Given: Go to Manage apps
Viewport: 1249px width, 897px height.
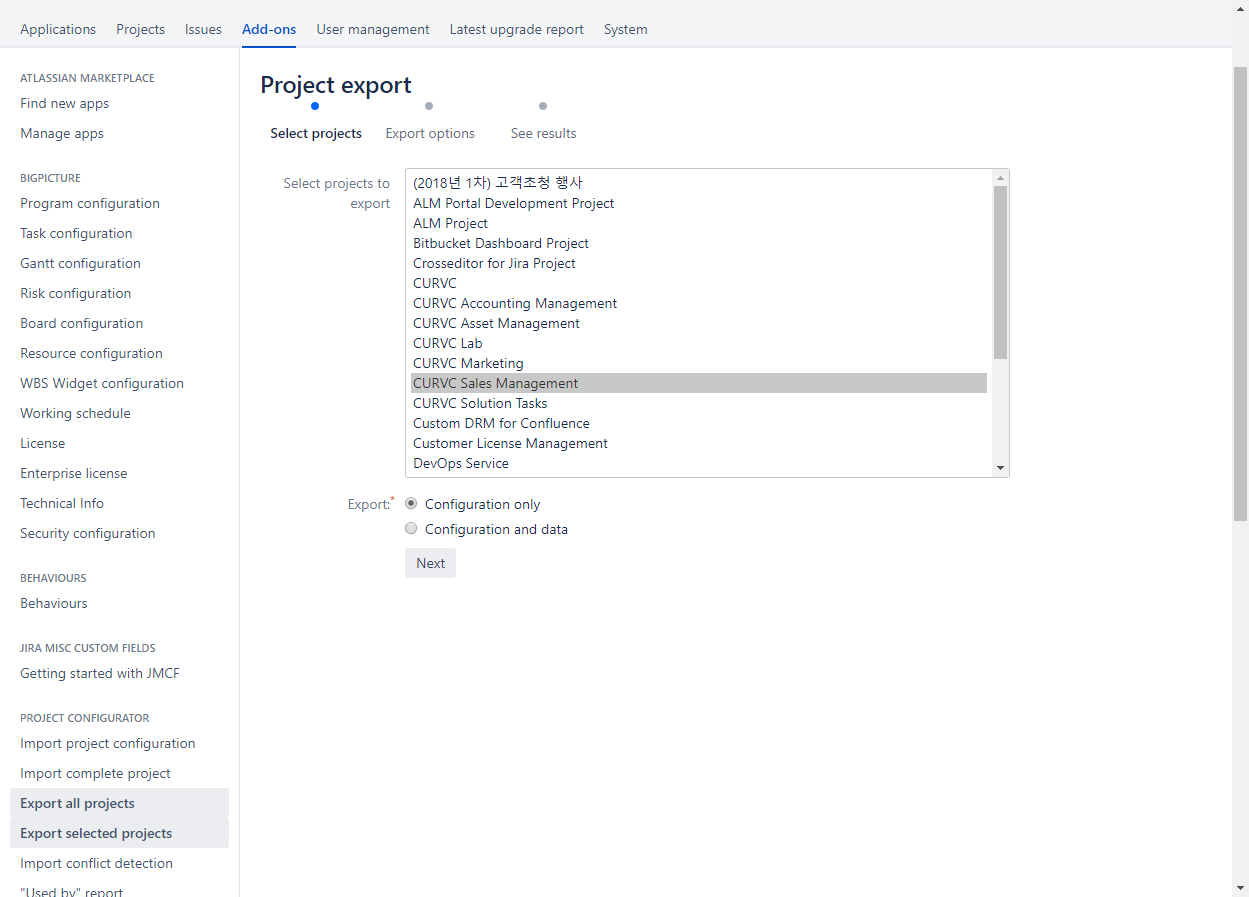Looking at the screenshot, I should (62, 133).
